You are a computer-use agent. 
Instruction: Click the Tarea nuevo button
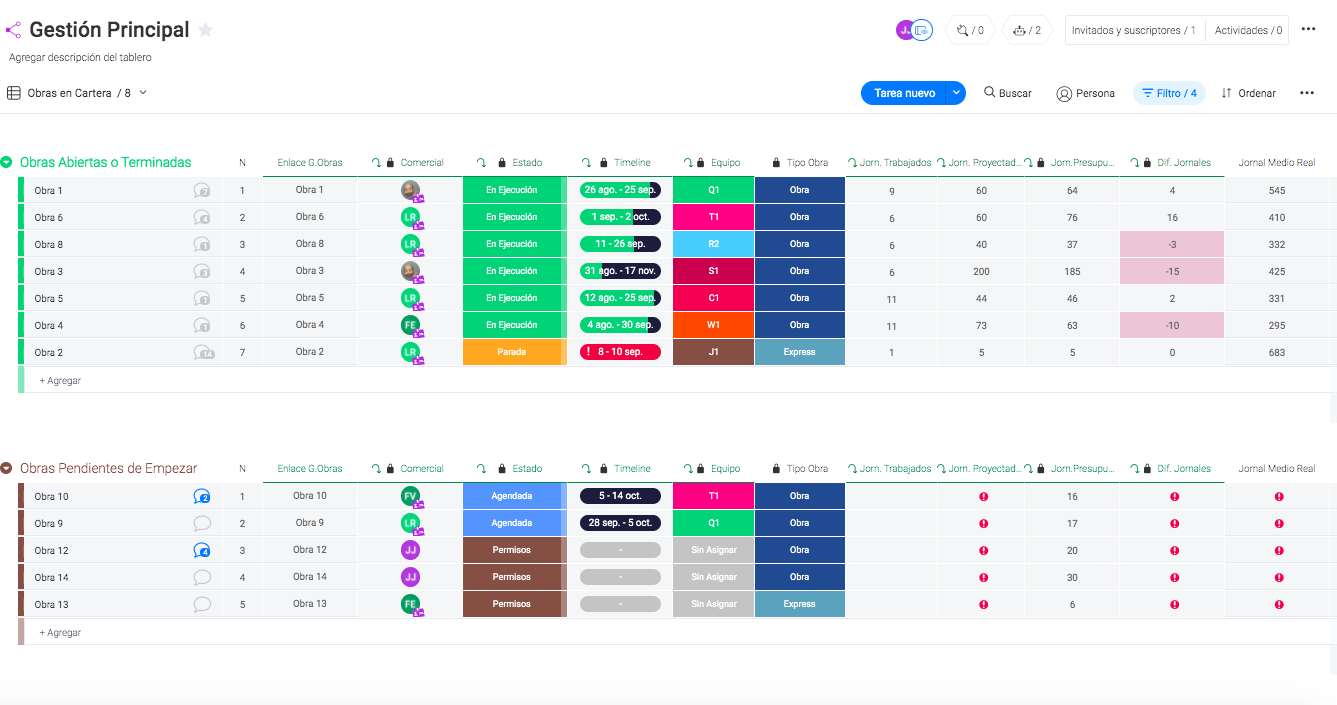(x=904, y=93)
